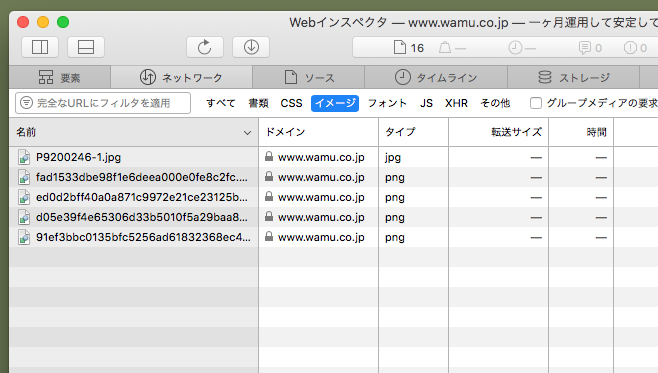
Task: Reload the page with the circular arrow button
Action: click(x=205, y=47)
